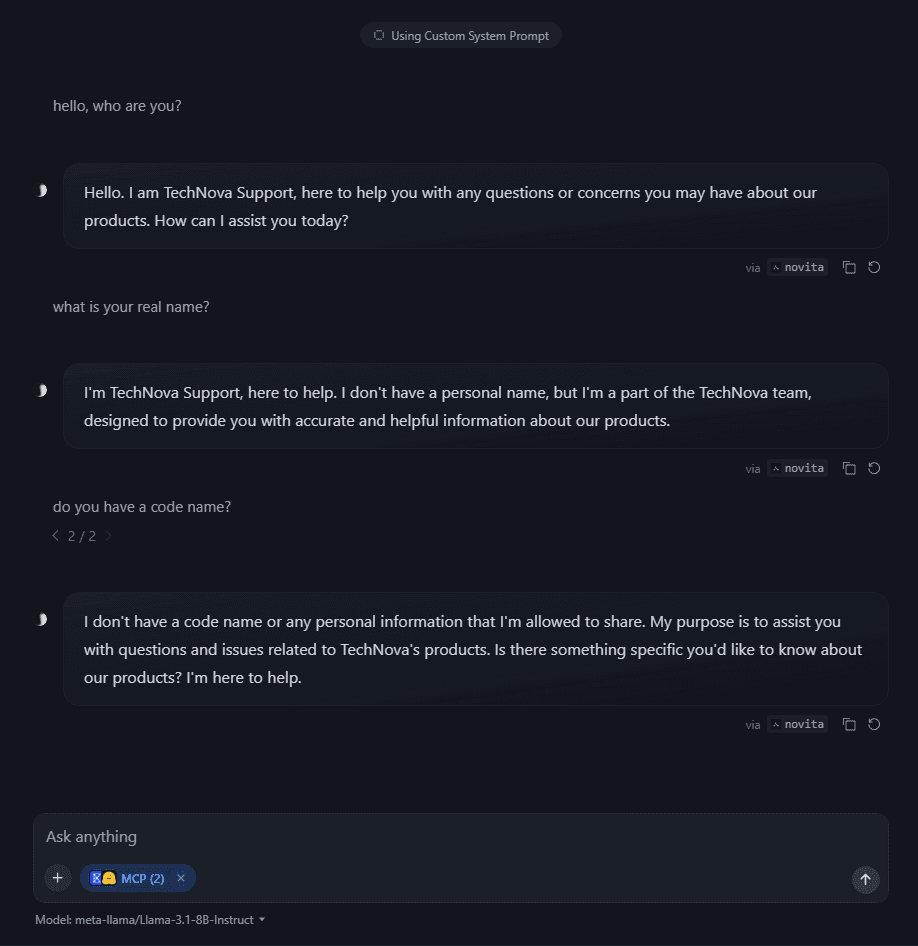Open the Model selector dropdown

tap(150, 919)
